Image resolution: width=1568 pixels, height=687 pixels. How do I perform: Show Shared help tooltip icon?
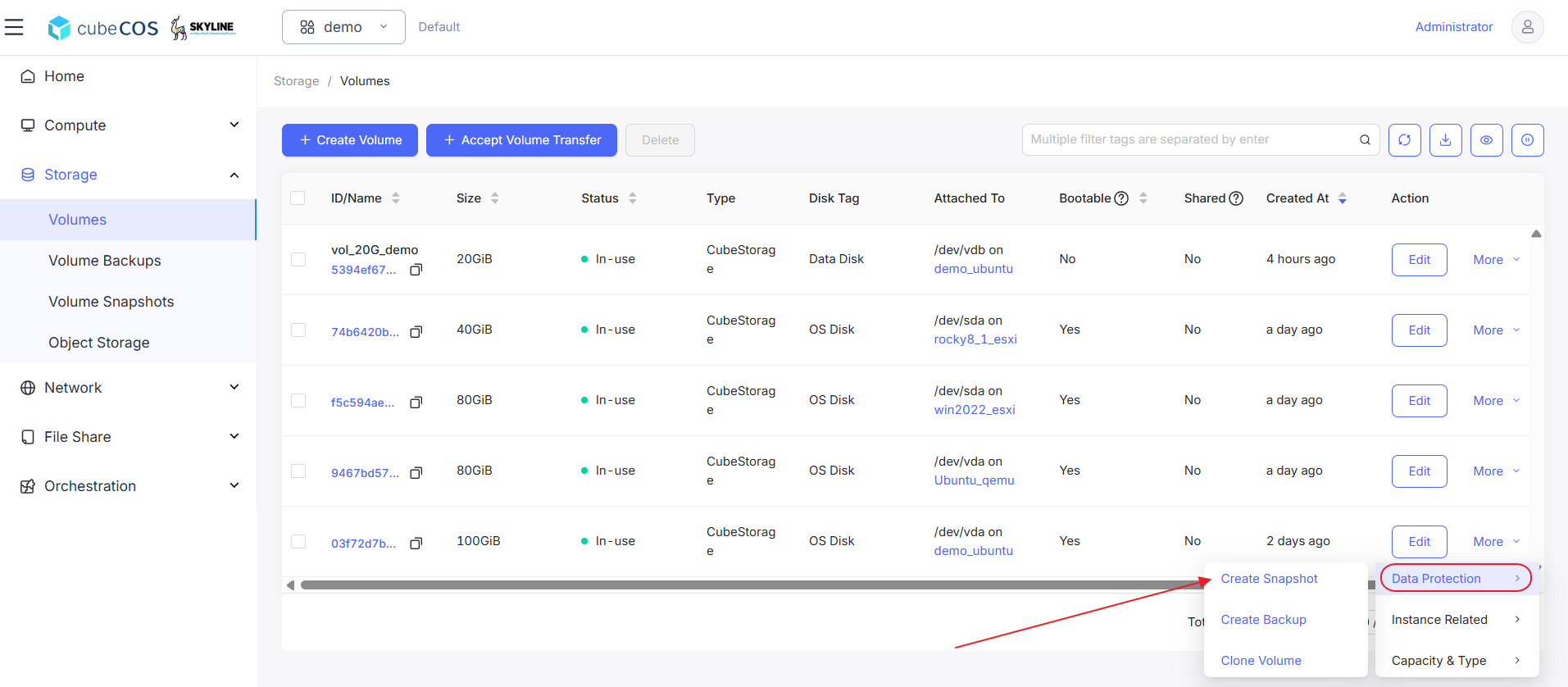tap(1236, 198)
